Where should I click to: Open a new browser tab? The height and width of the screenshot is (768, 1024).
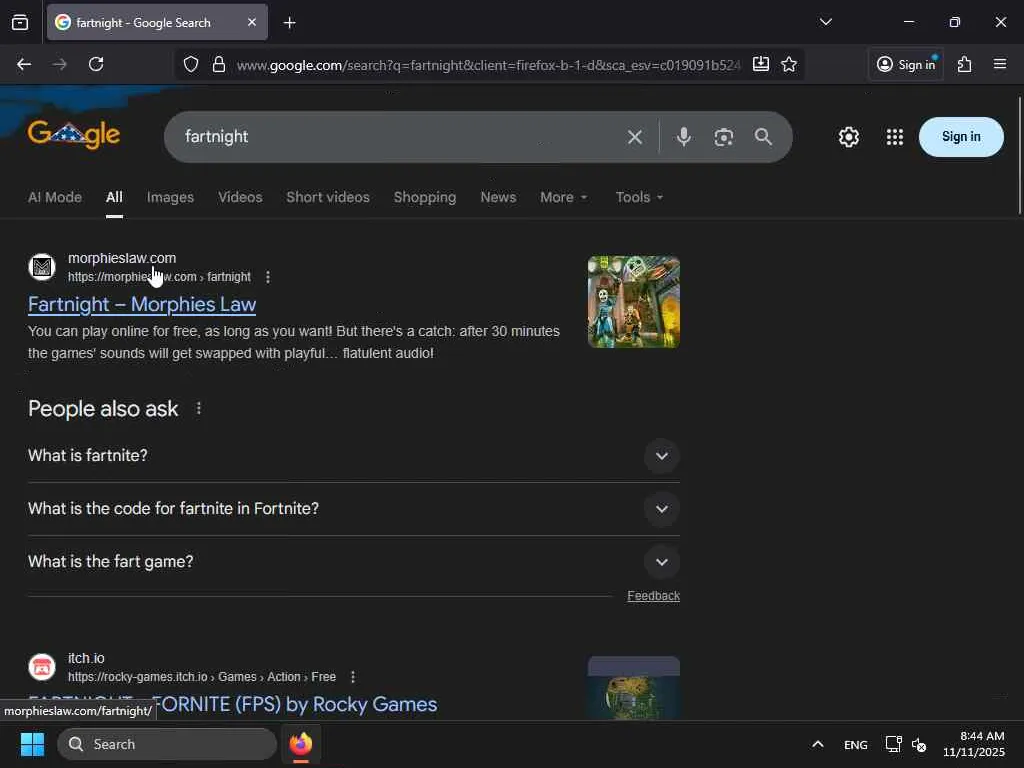coord(290,23)
